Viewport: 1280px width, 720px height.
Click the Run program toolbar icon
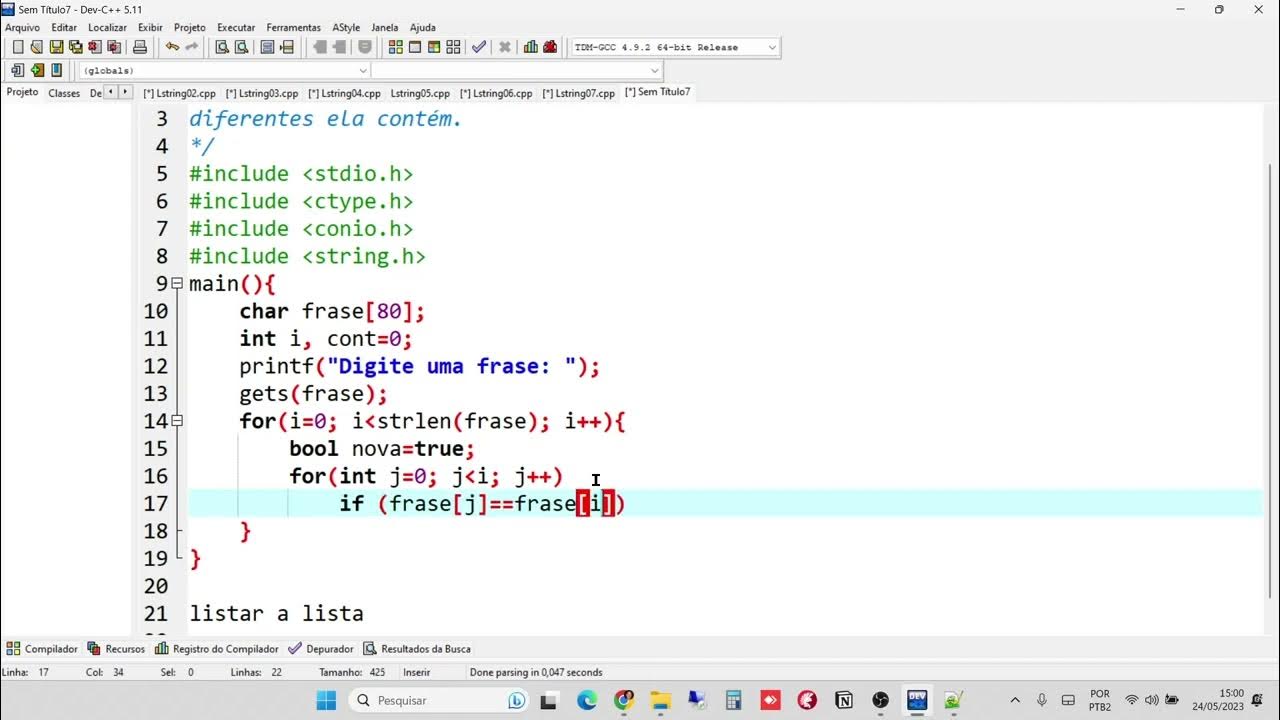[x=415, y=47]
